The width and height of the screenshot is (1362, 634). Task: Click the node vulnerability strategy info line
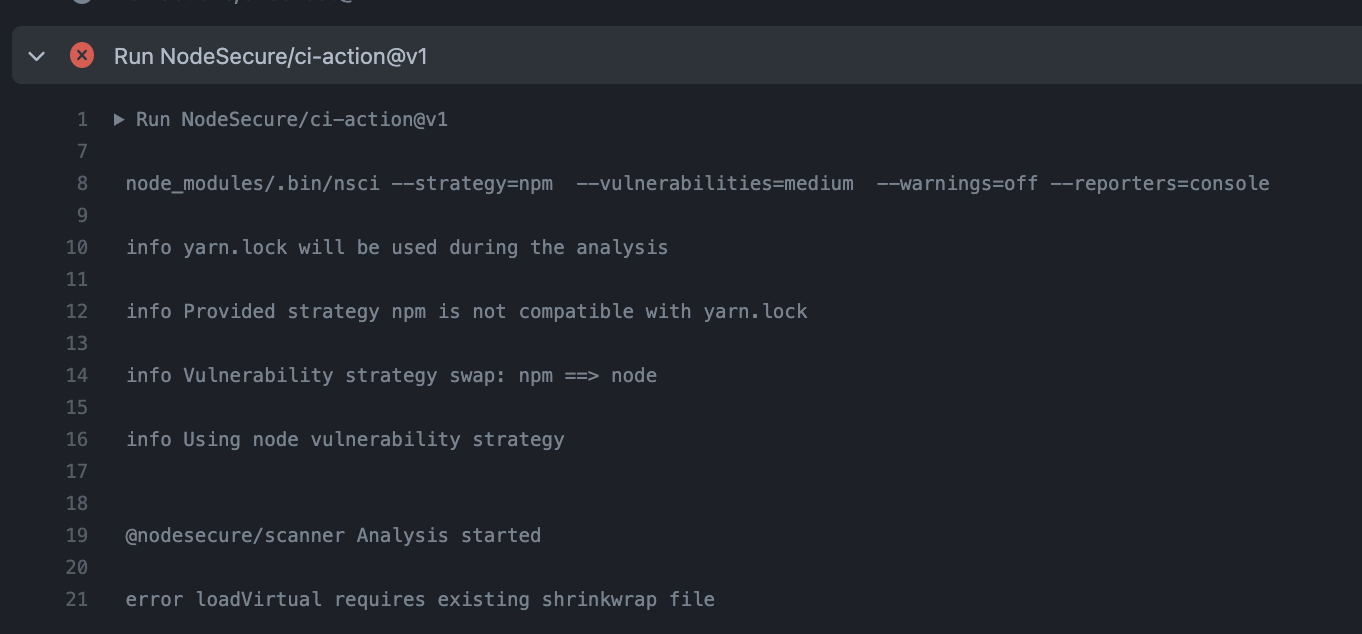345,439
